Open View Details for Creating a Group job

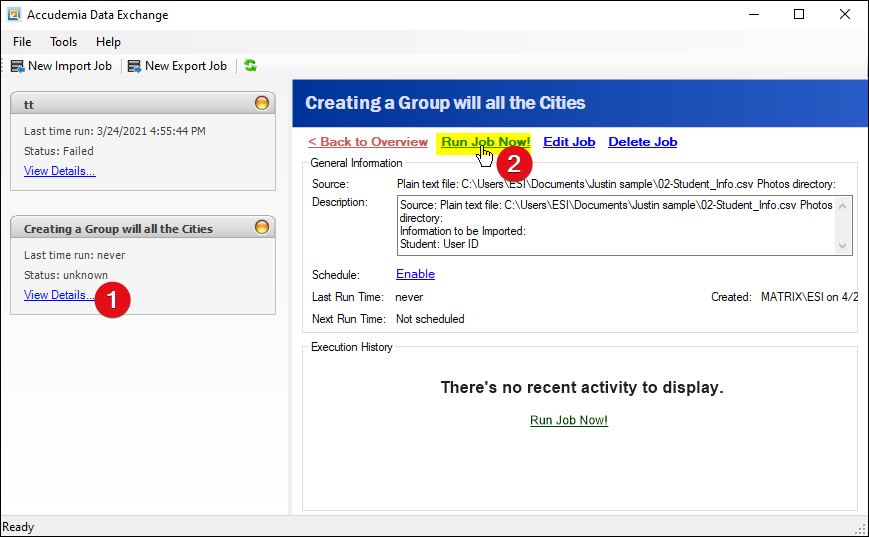[59, 295]
